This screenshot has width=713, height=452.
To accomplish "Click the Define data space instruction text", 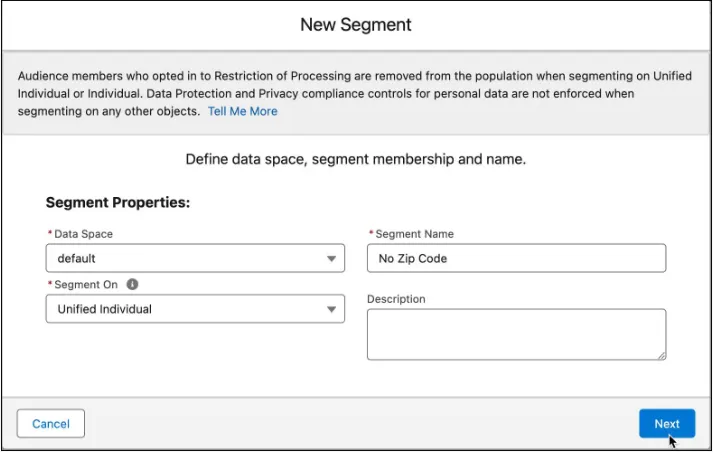I will tap(356, 160).
